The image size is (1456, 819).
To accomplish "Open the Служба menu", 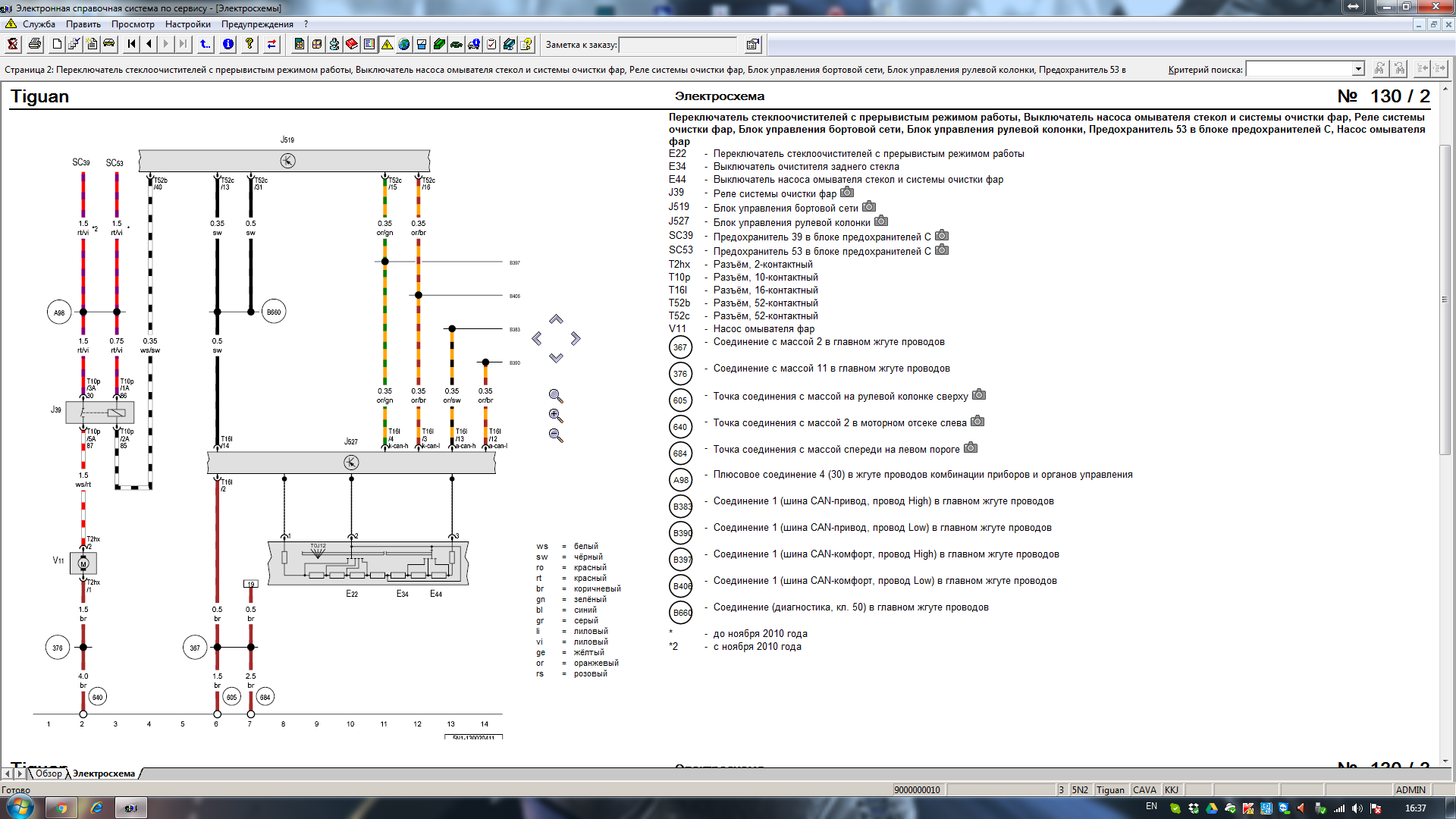I will (39, 24).
